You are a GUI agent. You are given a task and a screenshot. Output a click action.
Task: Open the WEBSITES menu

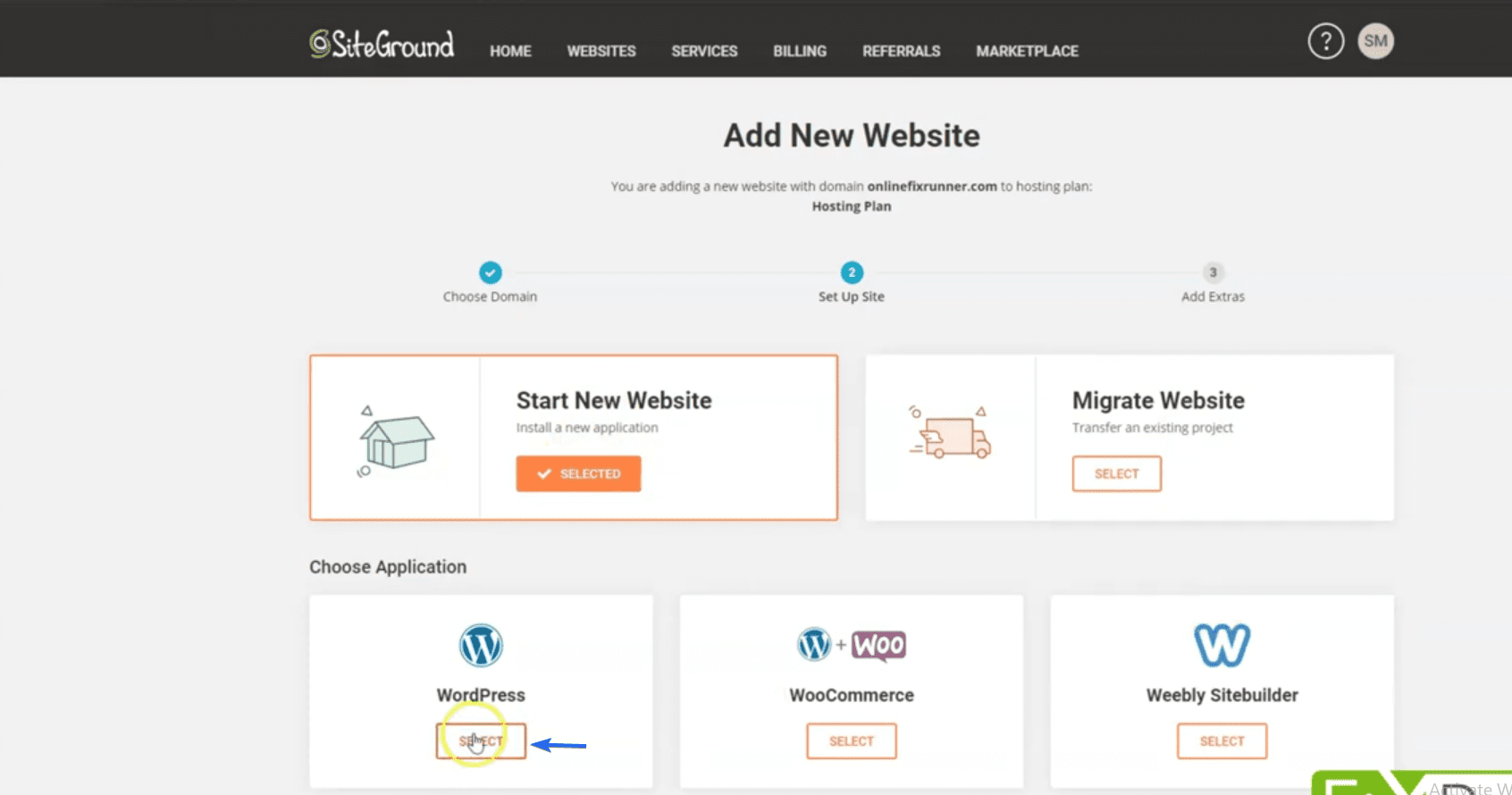[601, 51]
